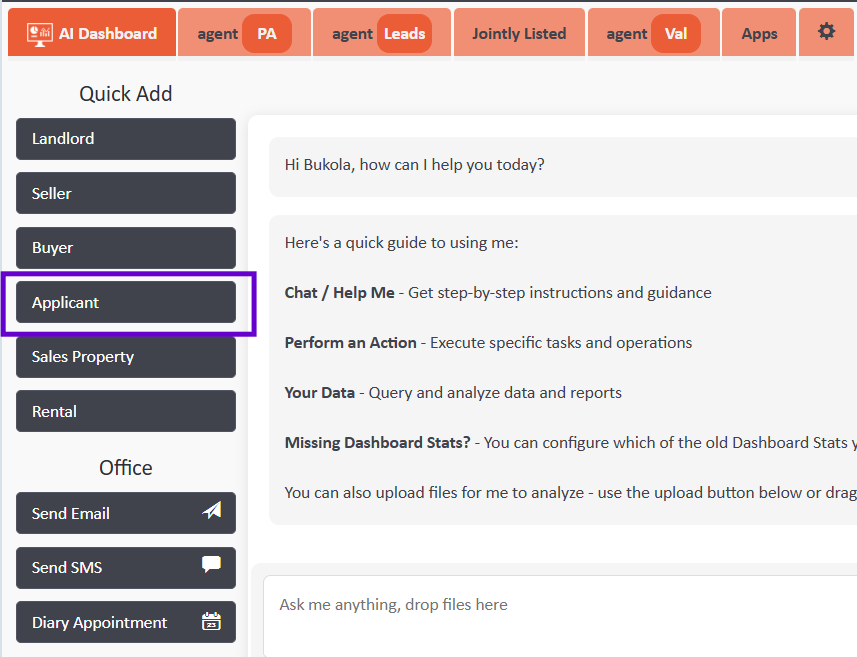The width and height of the screenshot is (857, 657).
Task: Open the settings gear tab
Action: [826, 32]
